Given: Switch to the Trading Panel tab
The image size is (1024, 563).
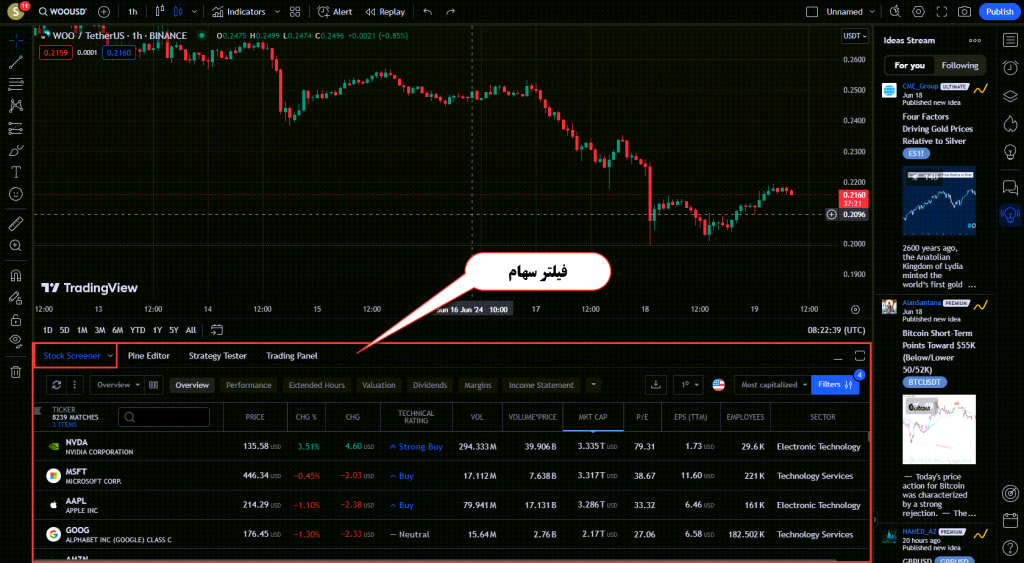Looking at the screenshot, I should [292, 356].
